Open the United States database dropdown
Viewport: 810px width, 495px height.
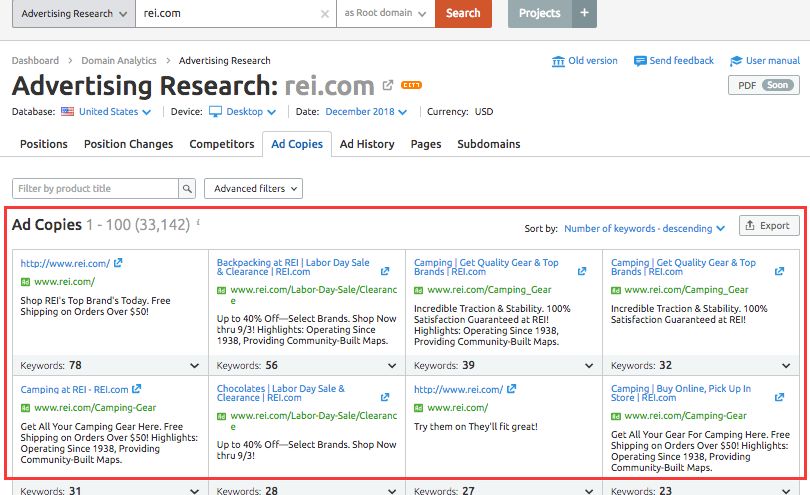(115, 112)
